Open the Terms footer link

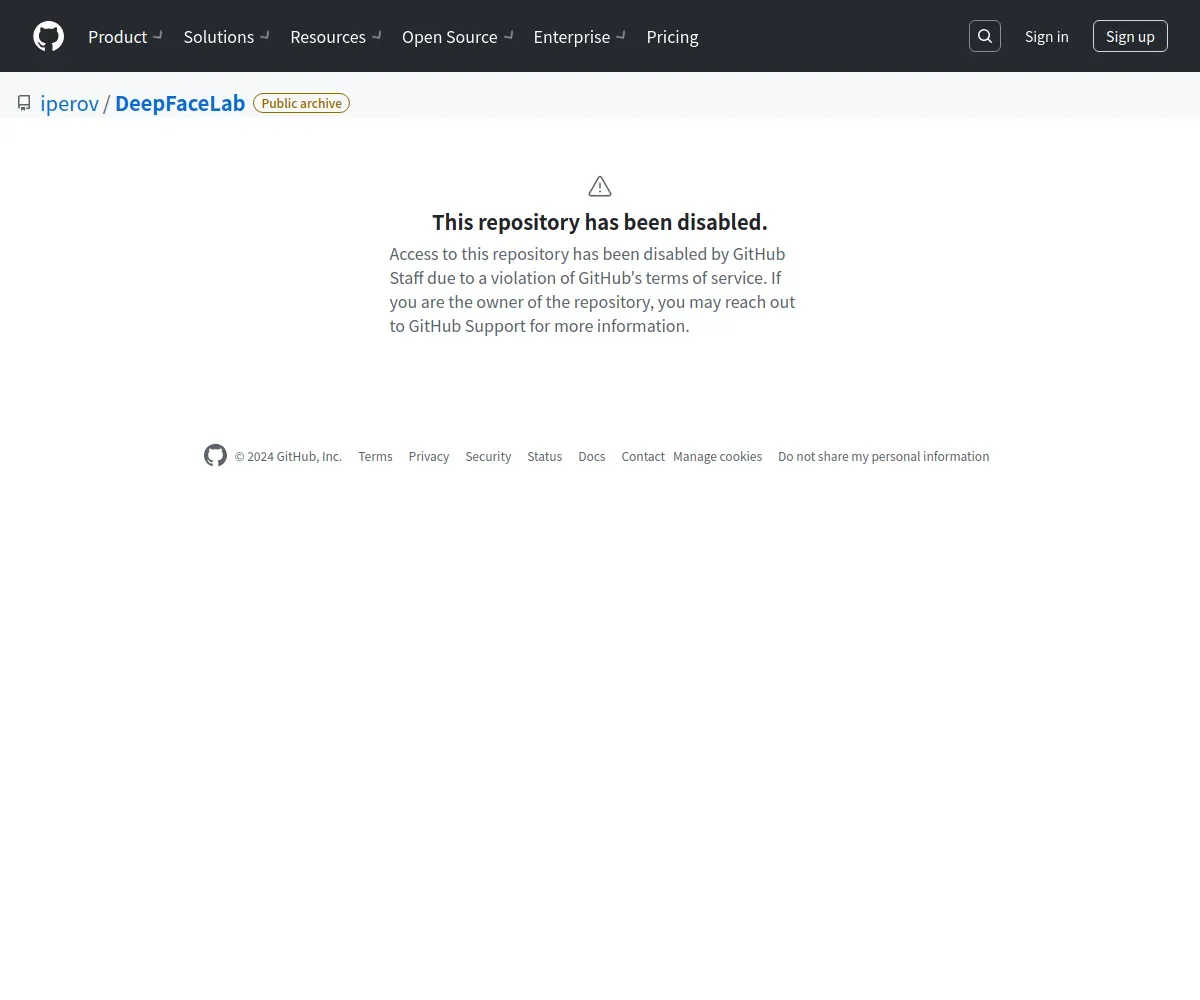[375, 456]
